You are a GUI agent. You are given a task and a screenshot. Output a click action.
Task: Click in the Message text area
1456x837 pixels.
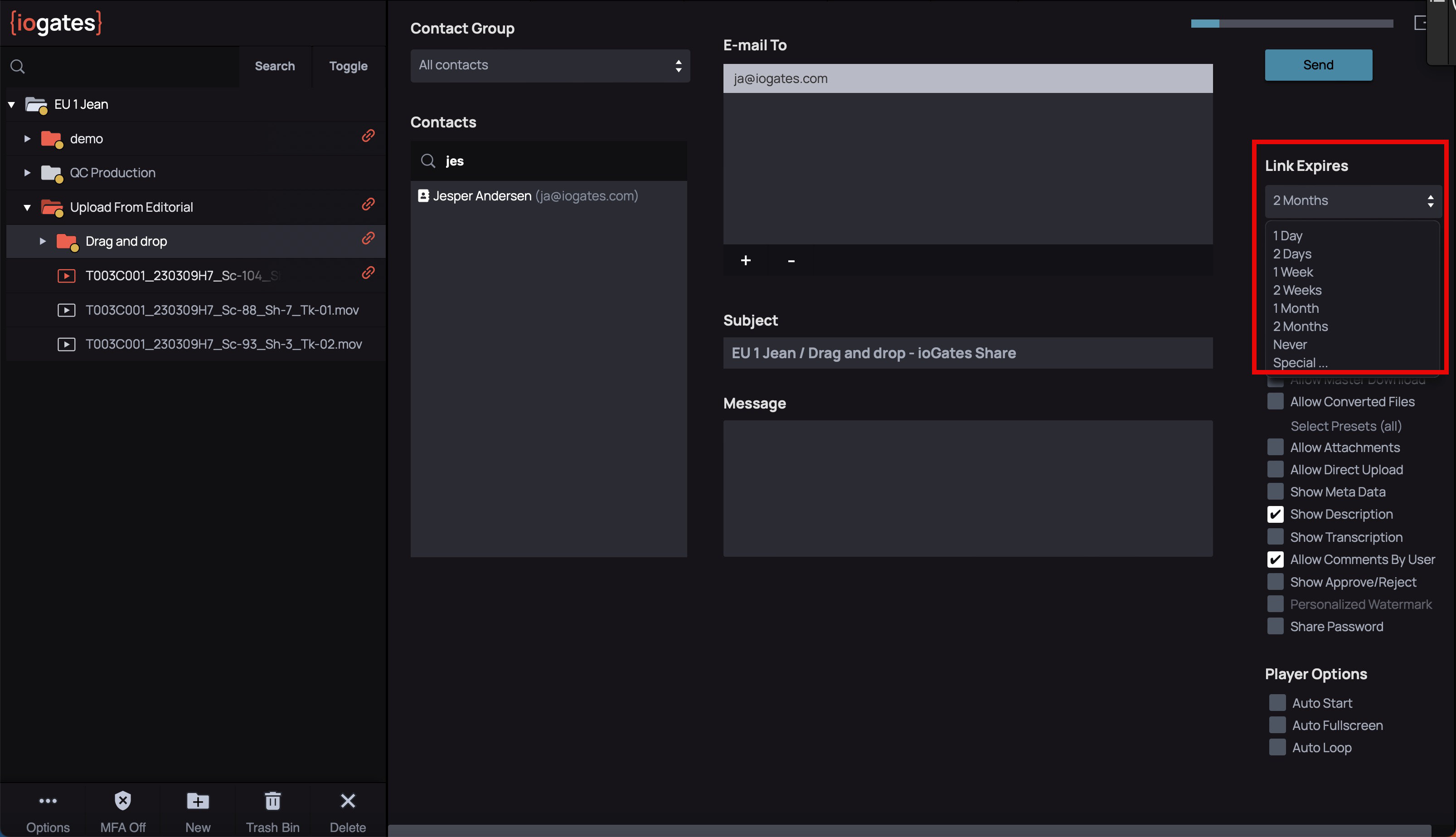[967, 488]
